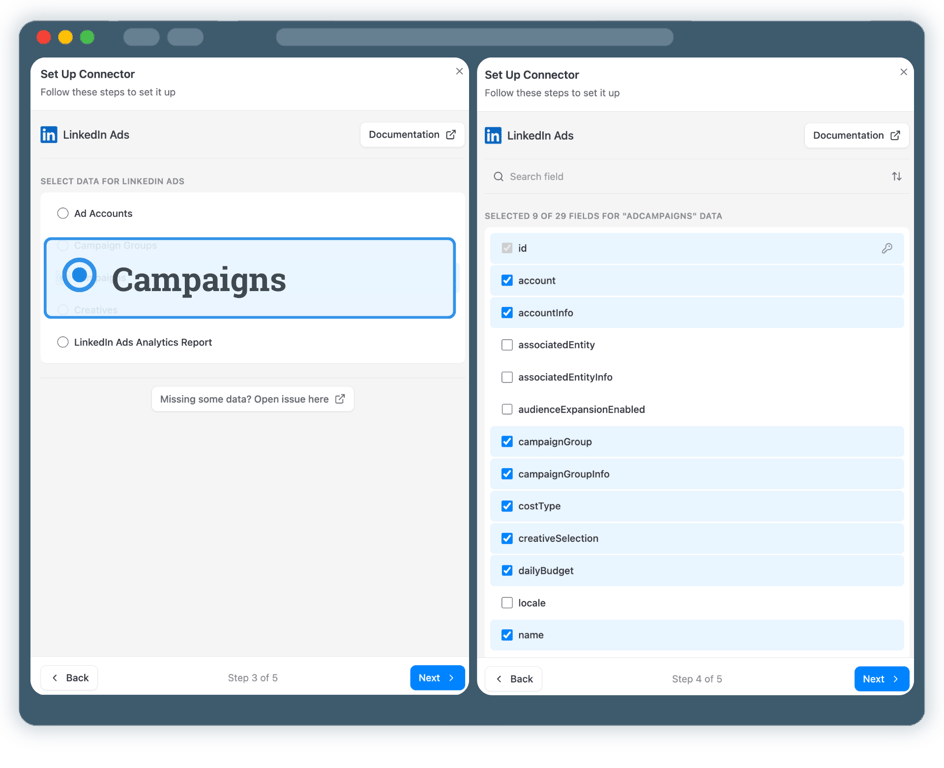Click the browser address bar placeholder

click(x=474, y=37)
